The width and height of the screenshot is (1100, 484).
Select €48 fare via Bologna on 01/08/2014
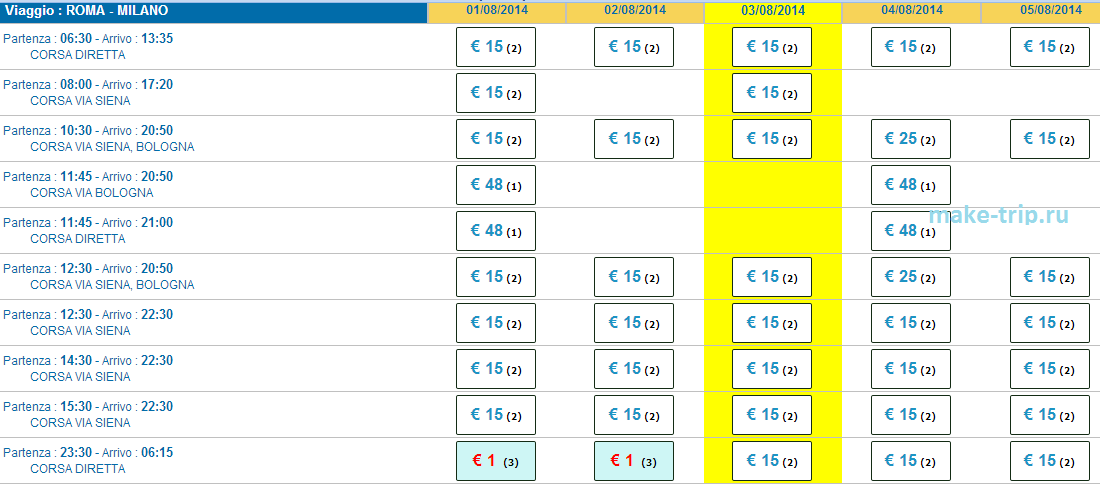point(496,185)
